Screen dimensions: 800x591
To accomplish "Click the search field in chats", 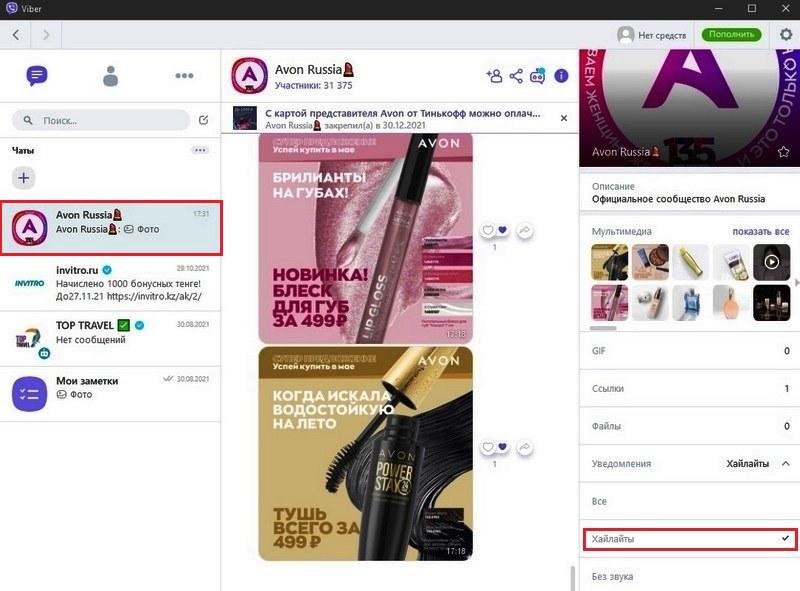I will click(x=101, y=120).
